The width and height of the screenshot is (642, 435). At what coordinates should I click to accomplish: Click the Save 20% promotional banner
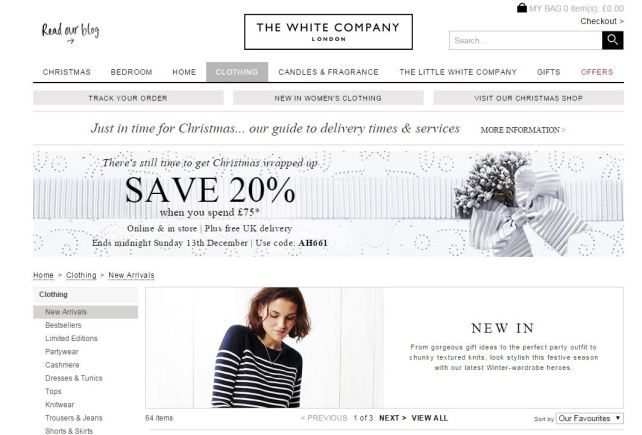coord(328,204)
